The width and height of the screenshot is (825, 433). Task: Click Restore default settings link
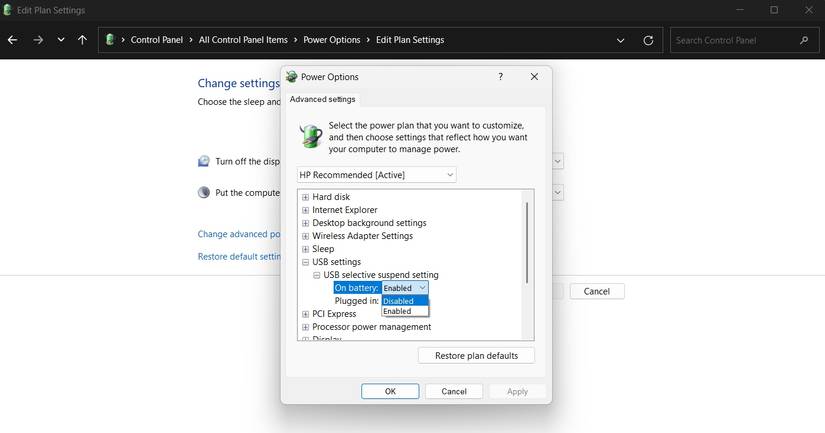tap(239, 257)
